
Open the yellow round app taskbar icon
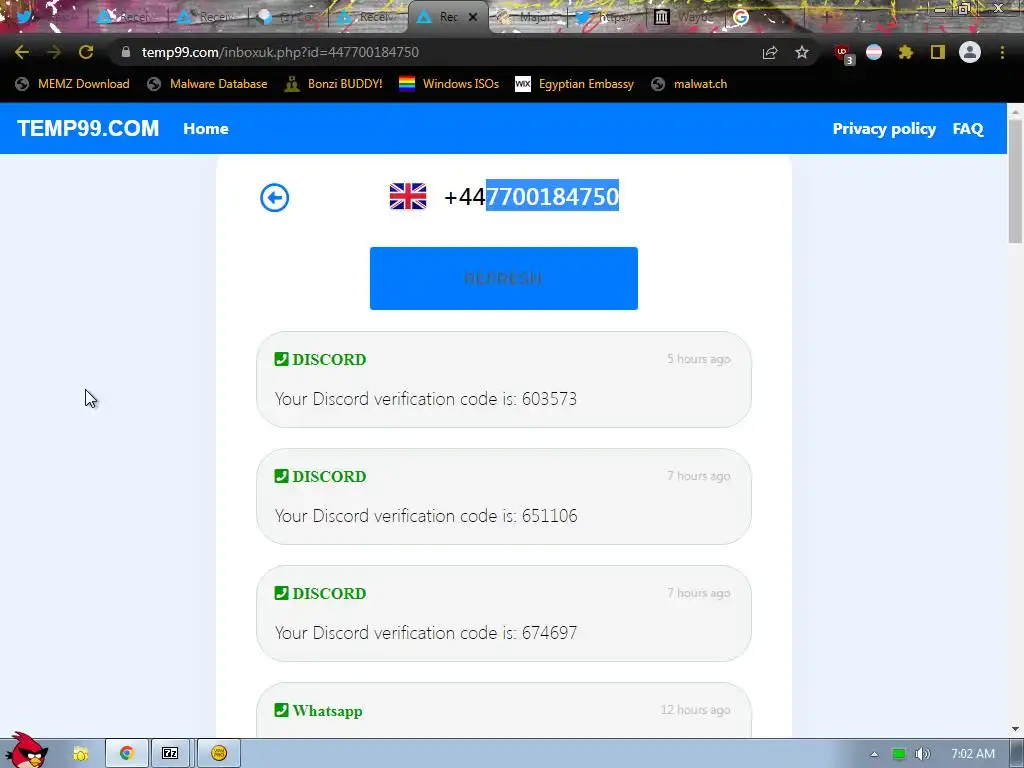(x=219, y=754)
